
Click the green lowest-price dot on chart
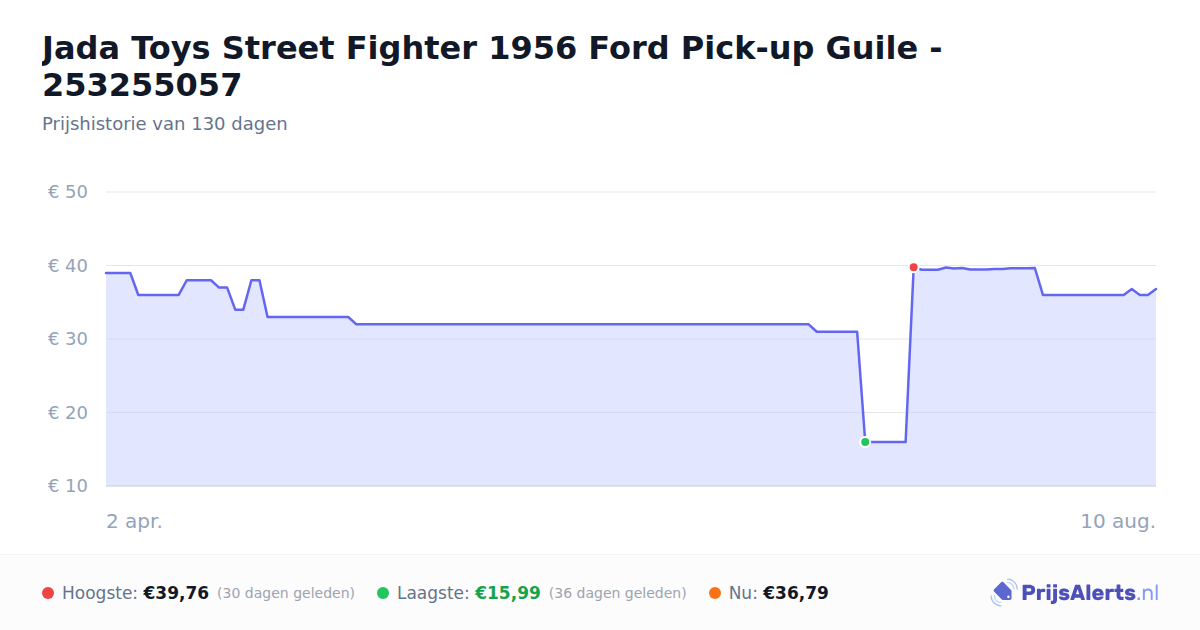coord(865,442)
